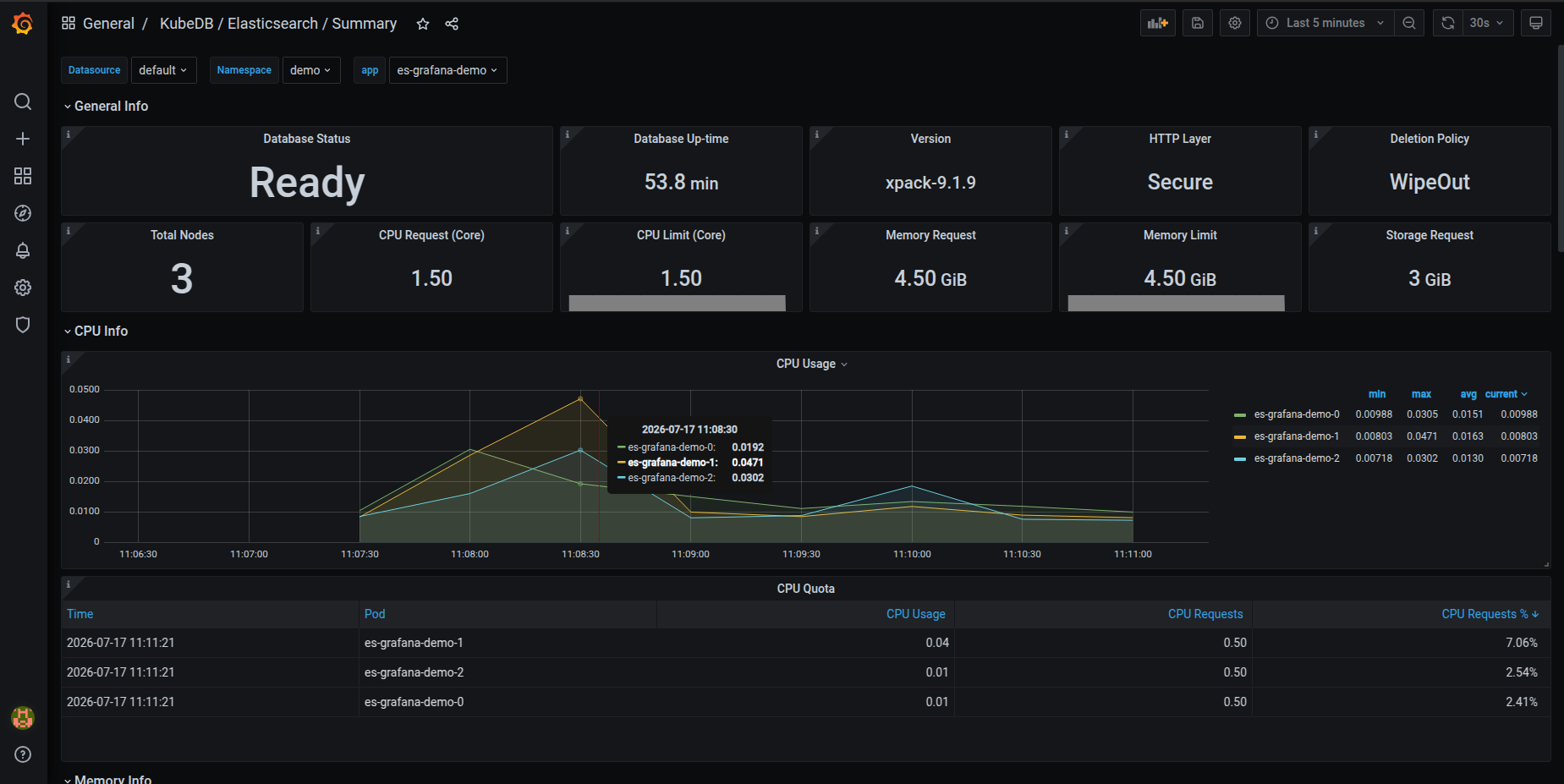This screenshot has height=784, width=1564.
Task: Sort legend by min column
Action: [x=1377, y=394]
